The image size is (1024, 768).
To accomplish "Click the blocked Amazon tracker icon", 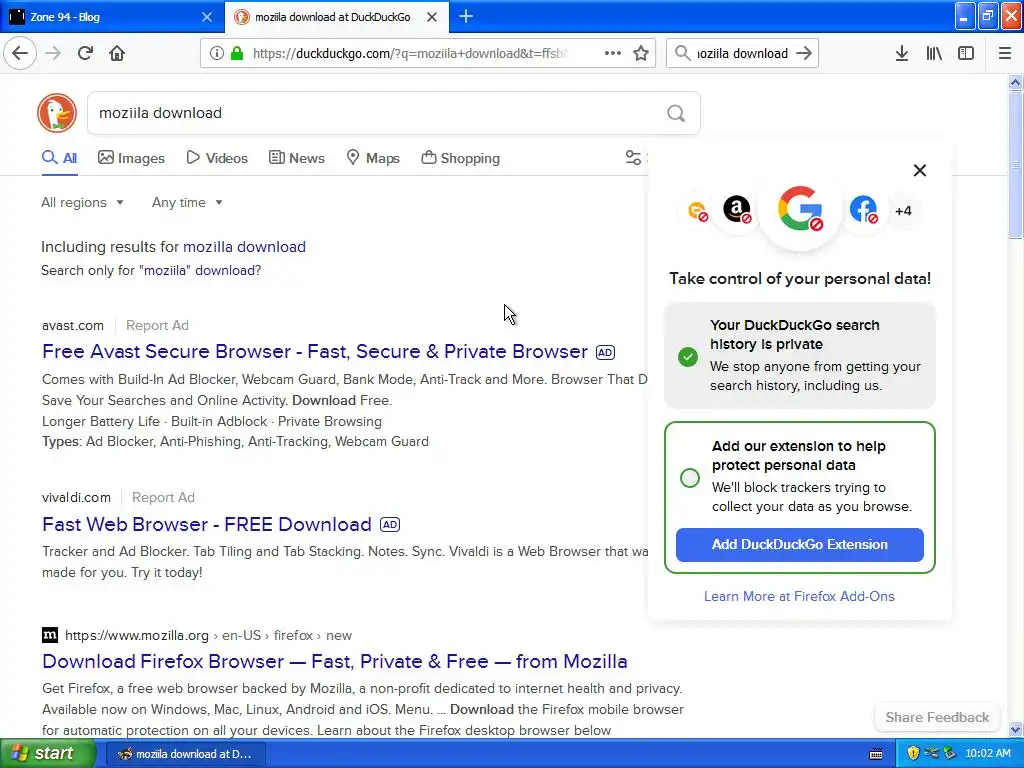I will [737, 210].
